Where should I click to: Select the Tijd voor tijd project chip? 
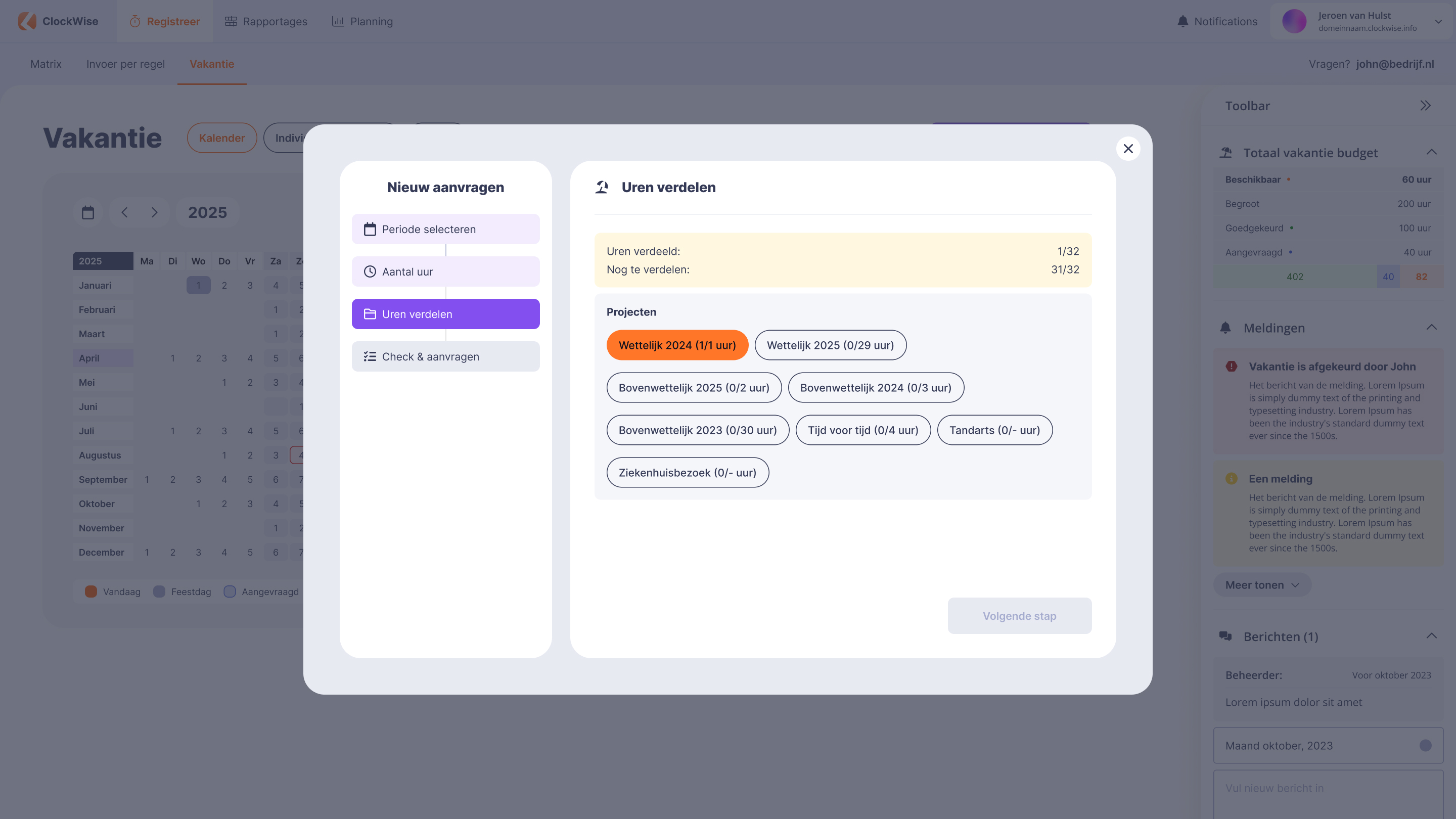862,430
